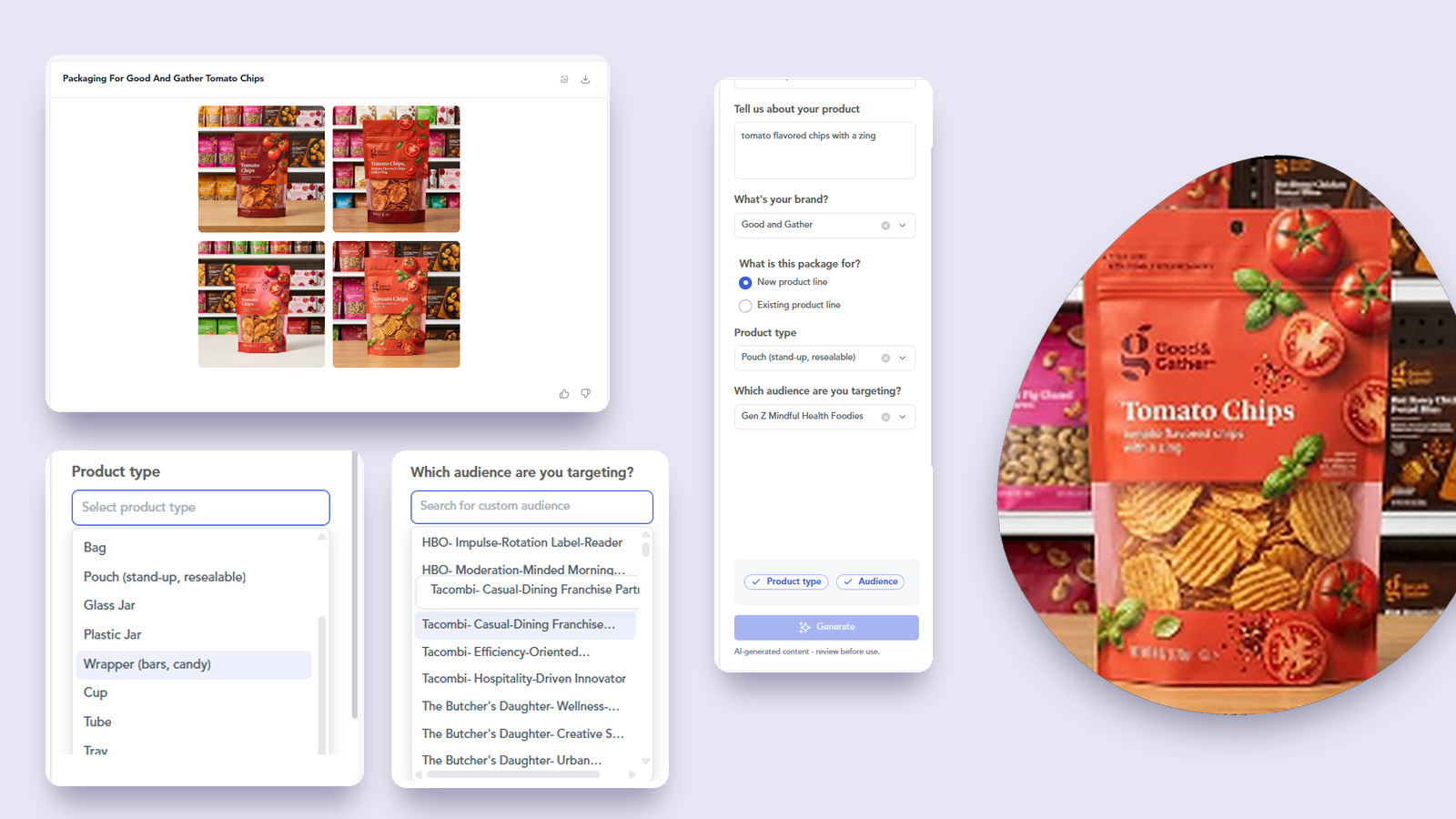Click the What is this package for? label
The height and width of the screenshot is (819, 1456).
(800, 264)
